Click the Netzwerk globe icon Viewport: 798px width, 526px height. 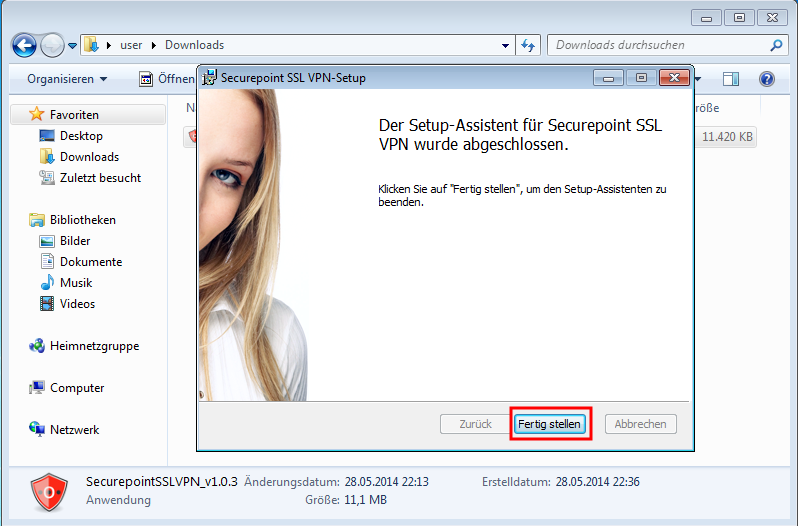37,429
